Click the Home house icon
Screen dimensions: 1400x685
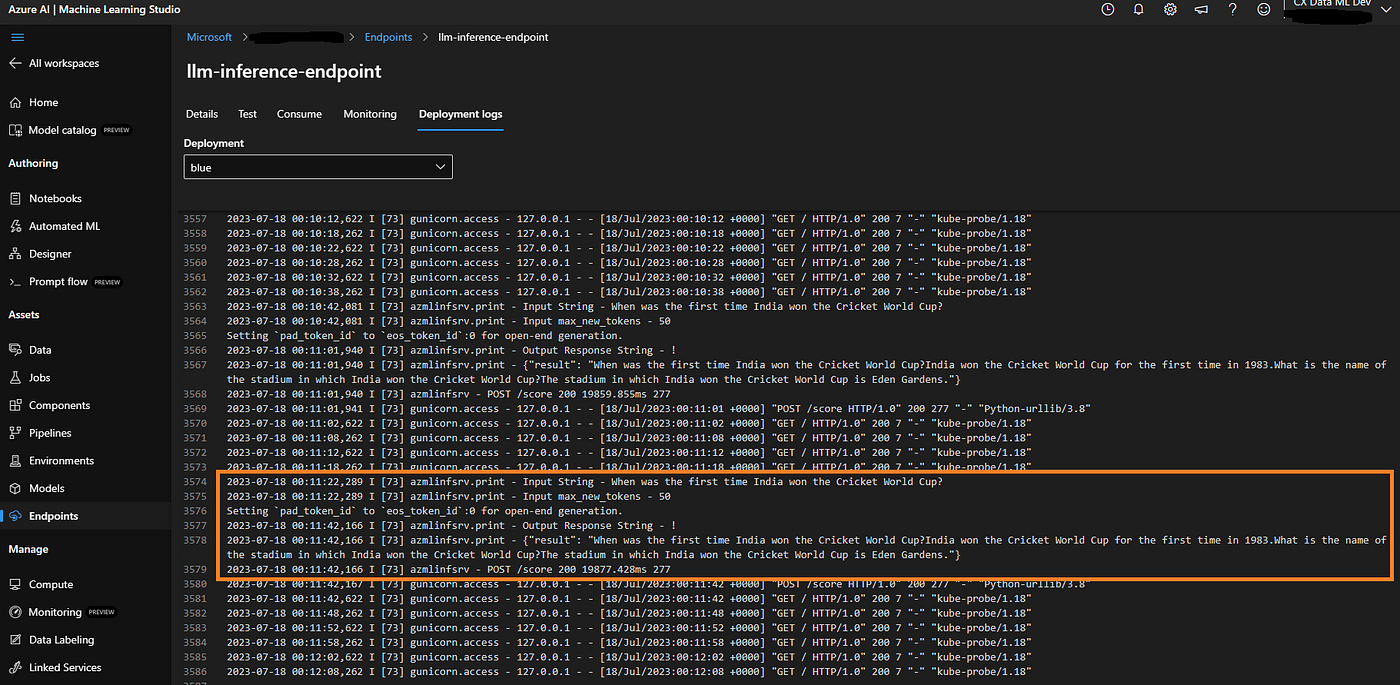pos(15,102)
